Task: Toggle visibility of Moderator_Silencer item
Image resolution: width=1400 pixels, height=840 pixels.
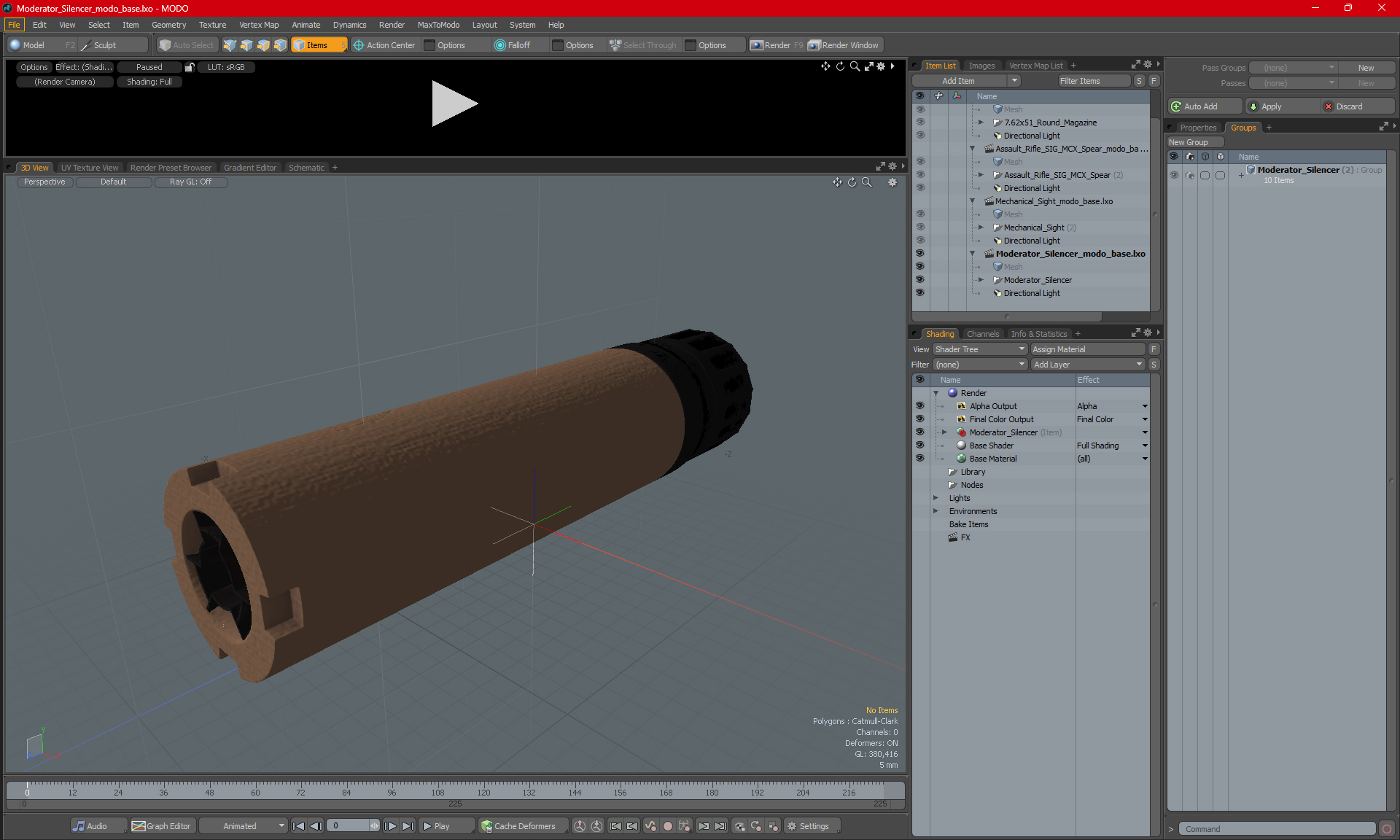Action: click(x=920, y=280)
